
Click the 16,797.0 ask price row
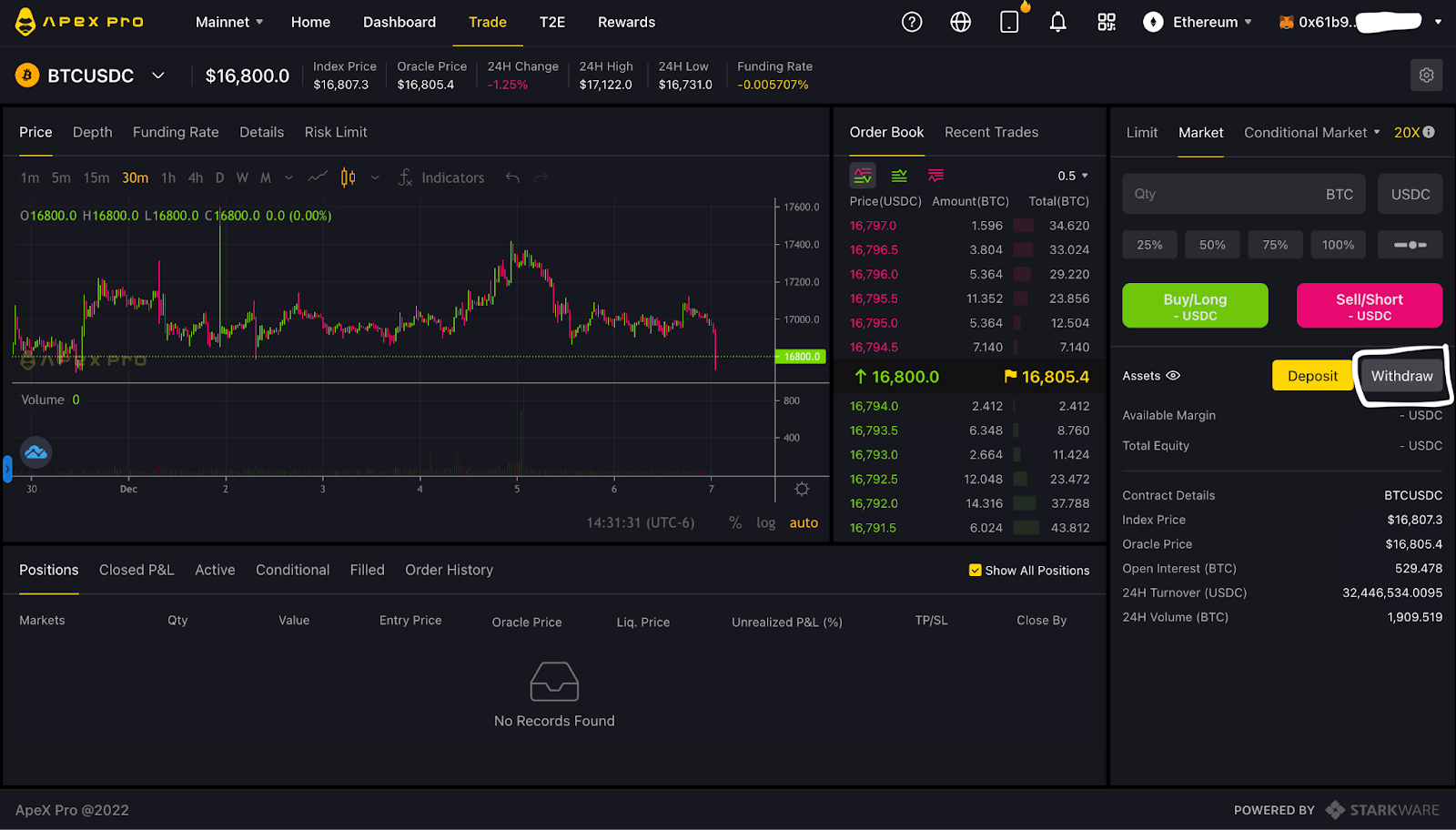click(x=969, y=226)
